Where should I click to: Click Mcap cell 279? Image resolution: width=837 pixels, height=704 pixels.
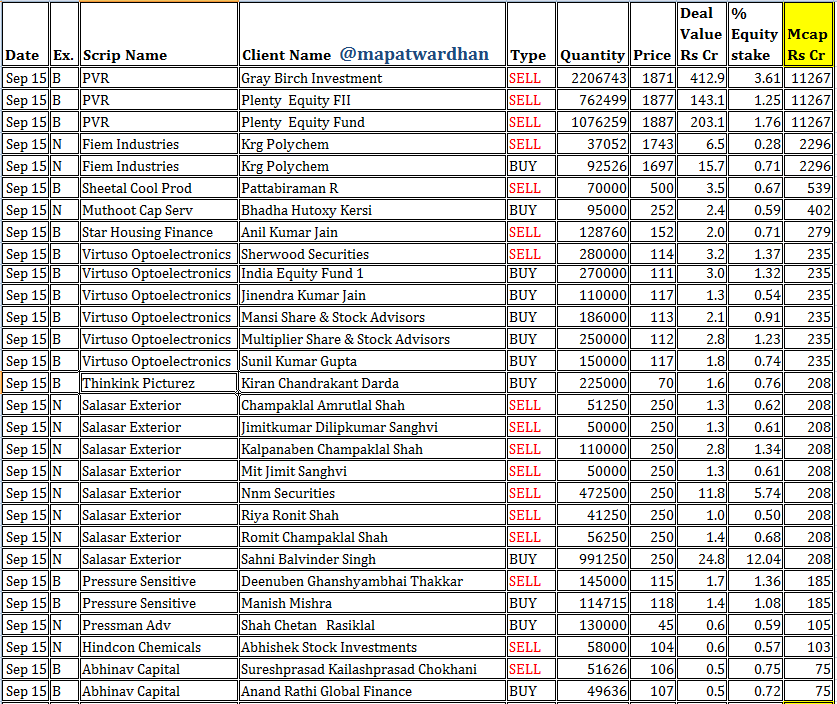pyautogui.click(x=808, y=232)
